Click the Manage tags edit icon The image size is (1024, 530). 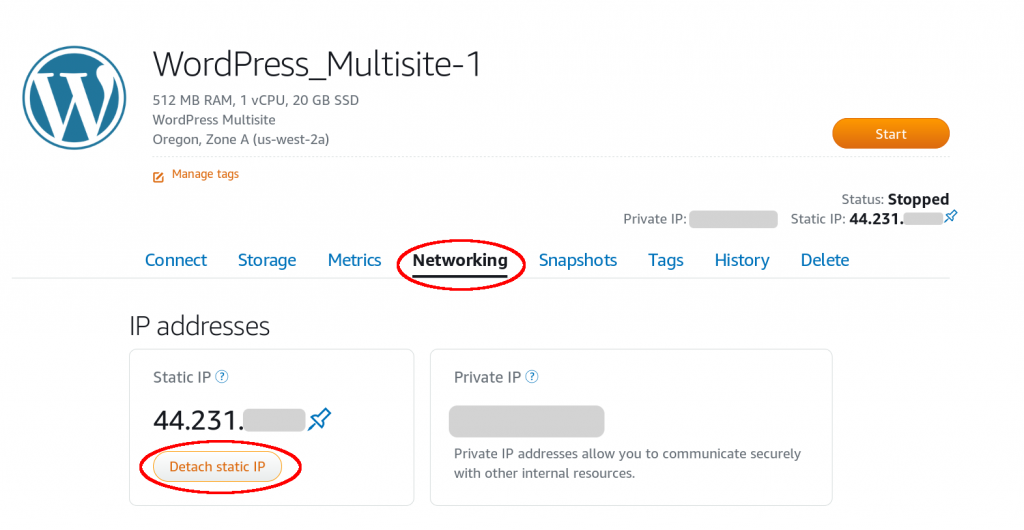click(158, 177)
